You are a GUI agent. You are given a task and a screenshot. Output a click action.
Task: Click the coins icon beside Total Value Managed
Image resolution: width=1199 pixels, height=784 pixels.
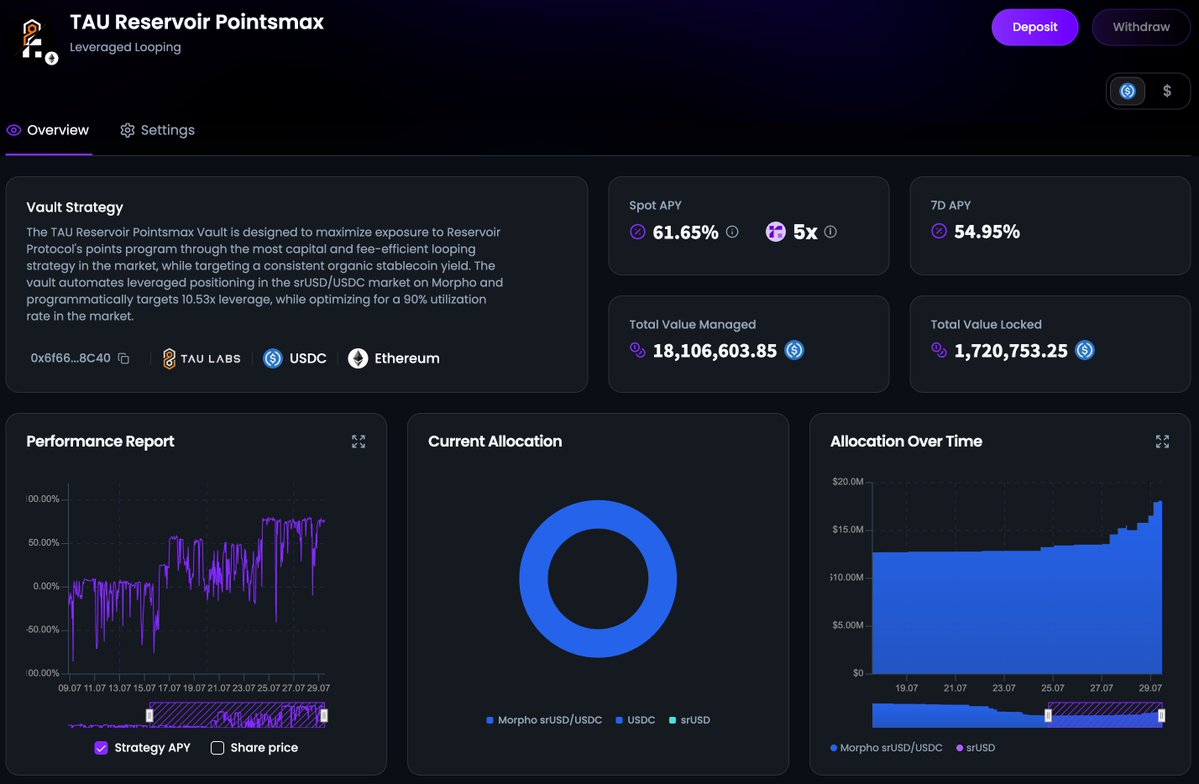click(638, 350)
